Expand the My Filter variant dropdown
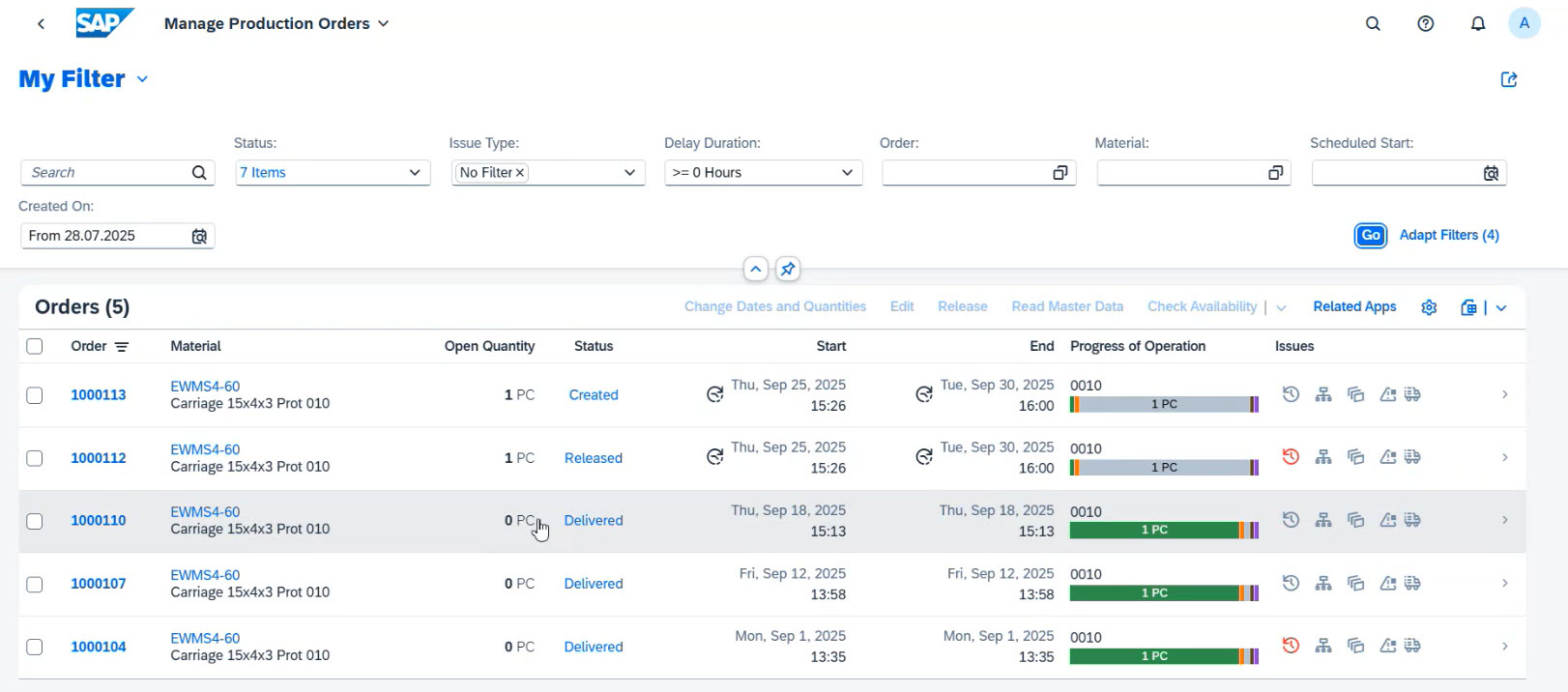This screenshot has width=1568, height=692. [142, 79]
